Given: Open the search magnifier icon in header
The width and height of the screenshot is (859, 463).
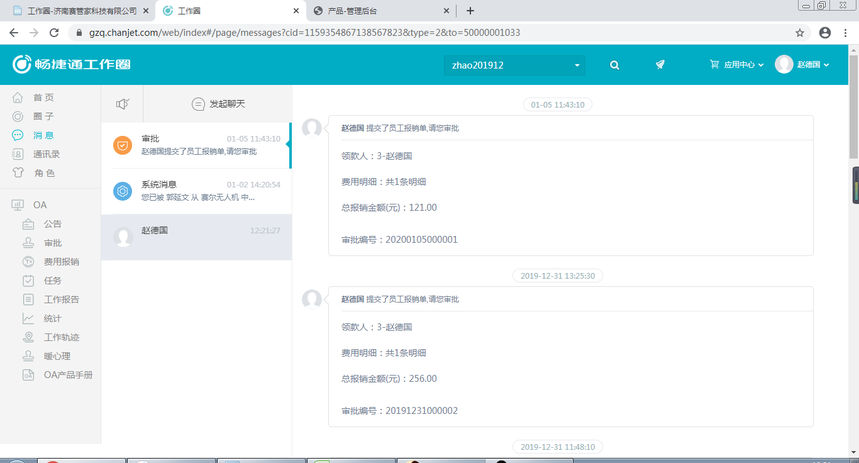Looking at the screenshot, I should click(x=615, y=65).
